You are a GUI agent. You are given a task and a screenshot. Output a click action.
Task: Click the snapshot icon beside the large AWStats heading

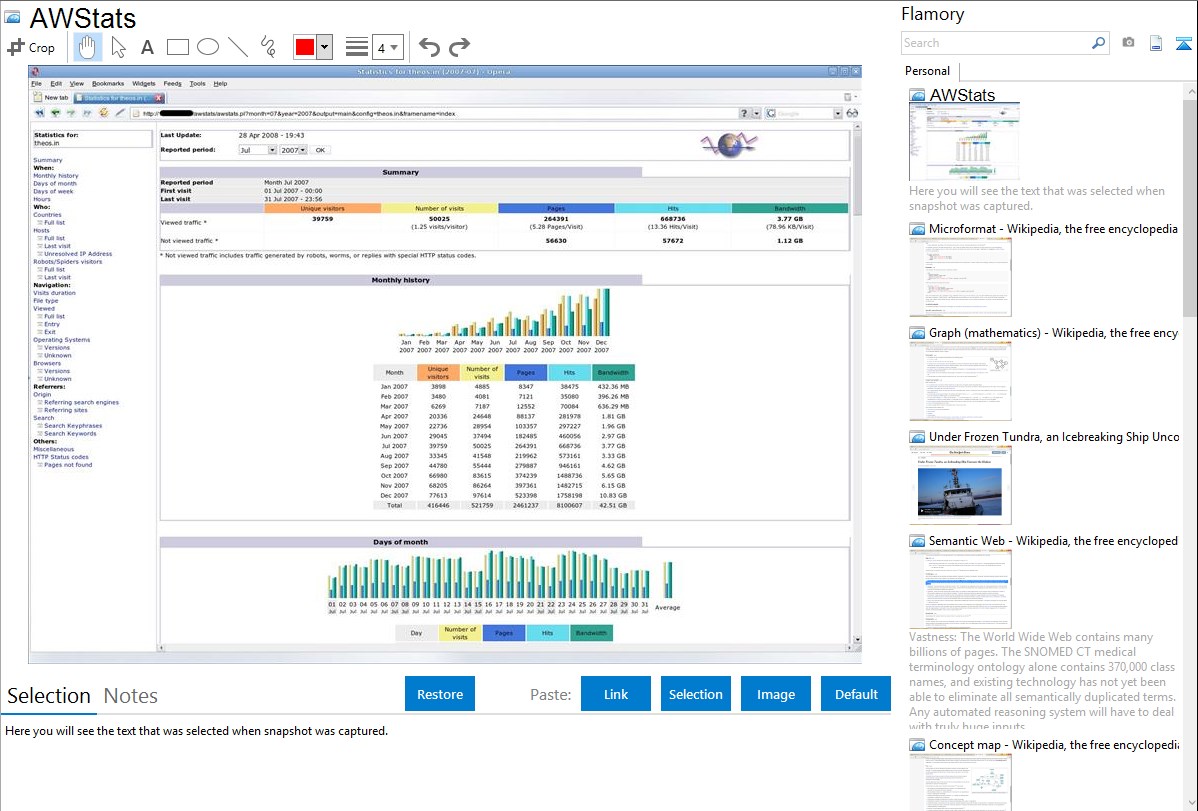click(x=12, y=17)
